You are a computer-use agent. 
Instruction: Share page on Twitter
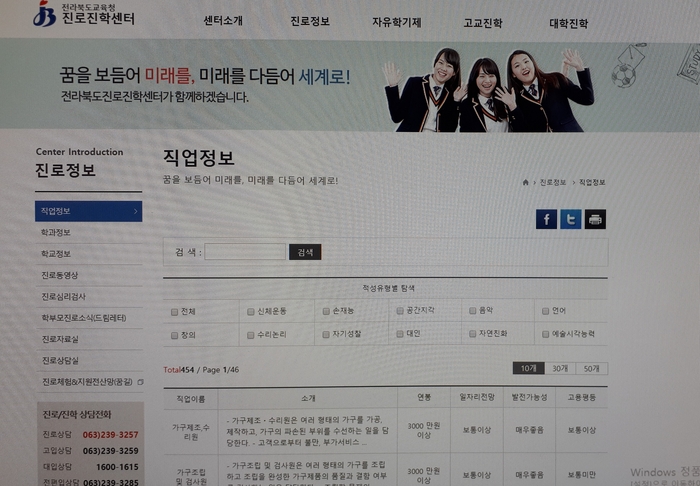click(x=571, y=219)
